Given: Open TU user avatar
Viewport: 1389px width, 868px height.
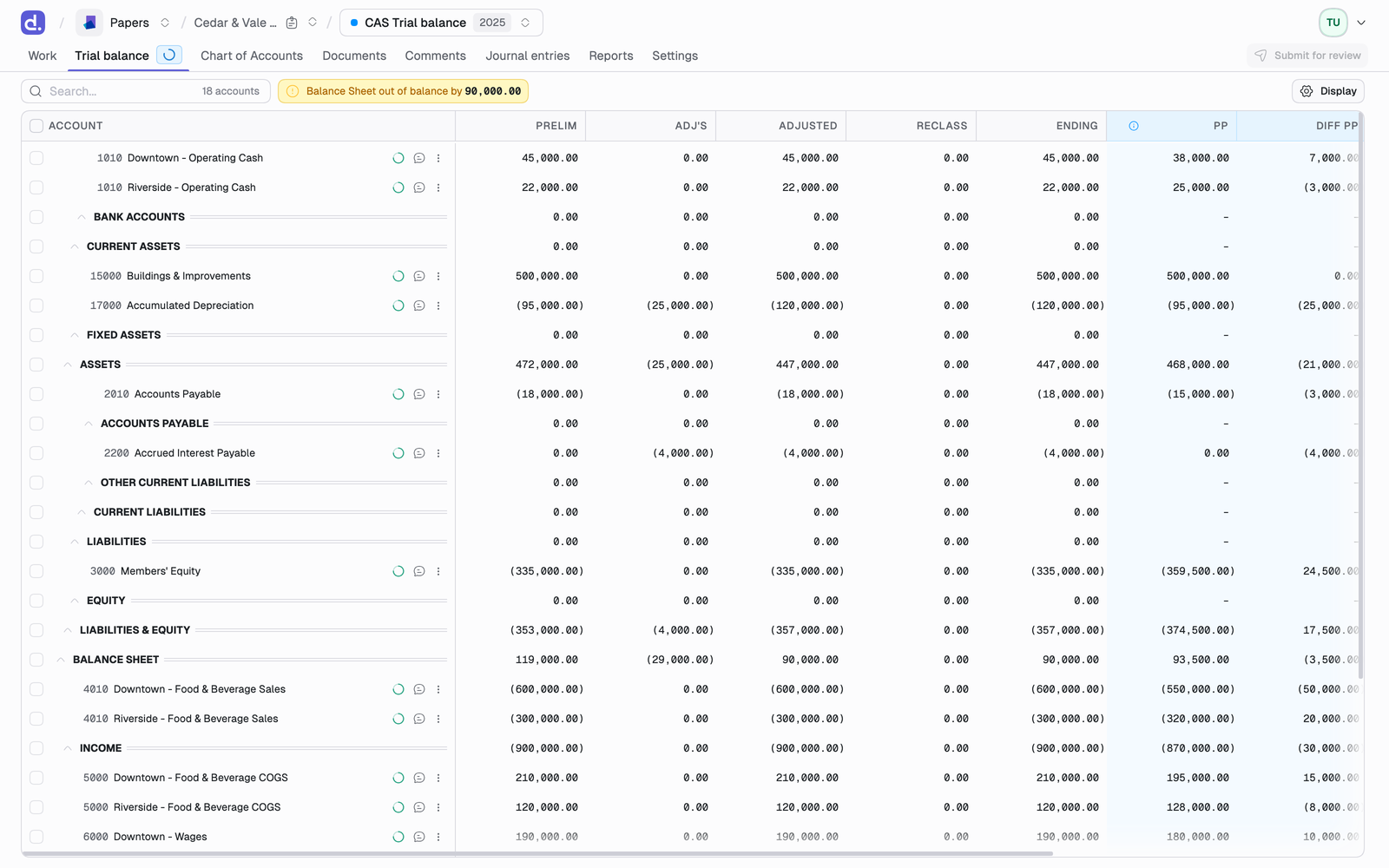Looking at the screenshot, I should coord(1333,23).
